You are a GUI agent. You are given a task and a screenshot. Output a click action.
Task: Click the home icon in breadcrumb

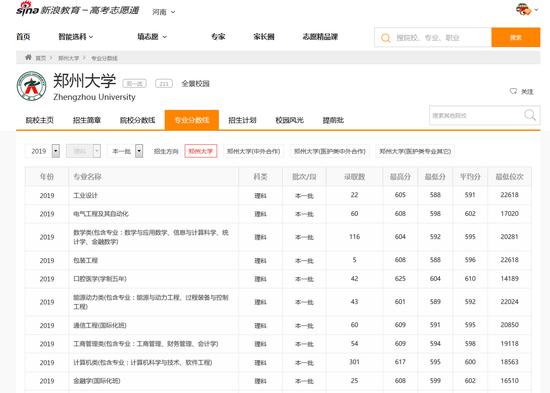pyautogui.click(x=28, y=58)
